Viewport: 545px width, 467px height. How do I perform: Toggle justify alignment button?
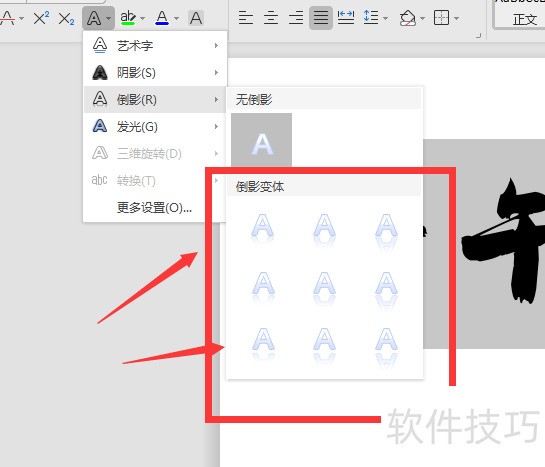point(320,17)
